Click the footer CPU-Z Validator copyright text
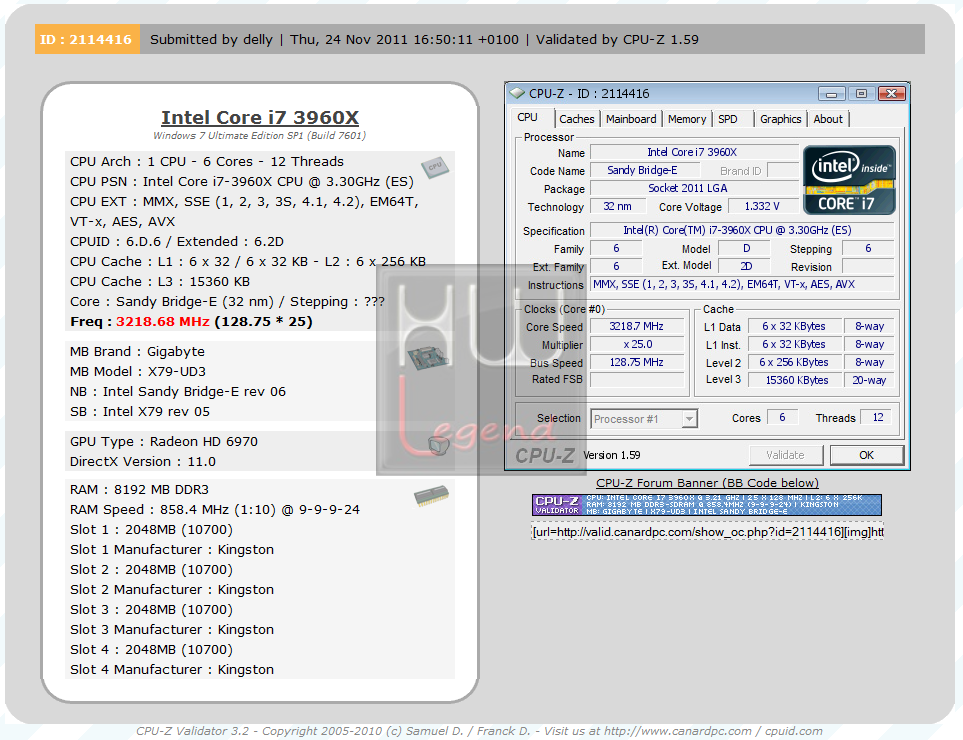 [x=479, y=731]
